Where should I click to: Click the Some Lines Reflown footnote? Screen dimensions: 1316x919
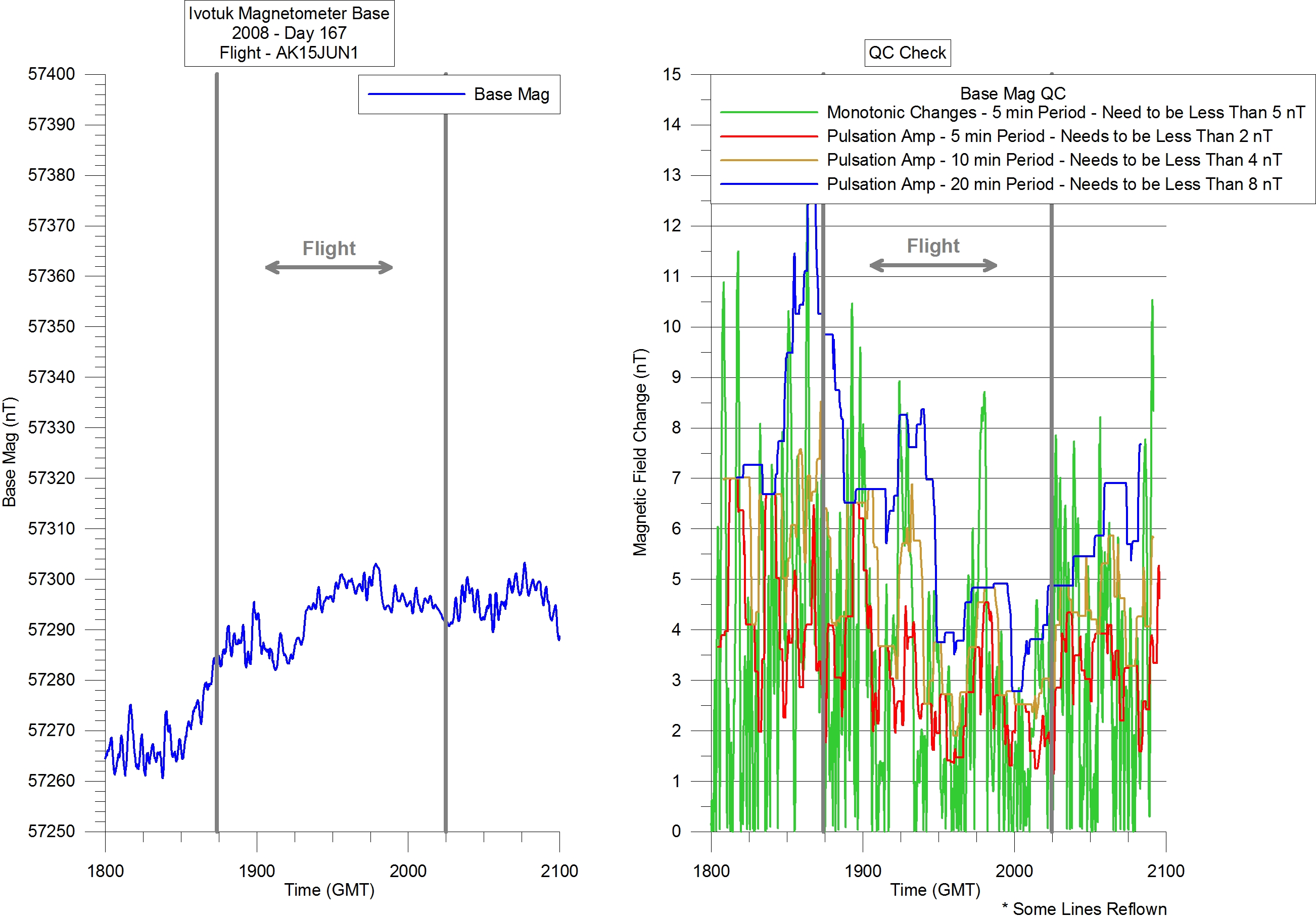(x=1084, y=909)
